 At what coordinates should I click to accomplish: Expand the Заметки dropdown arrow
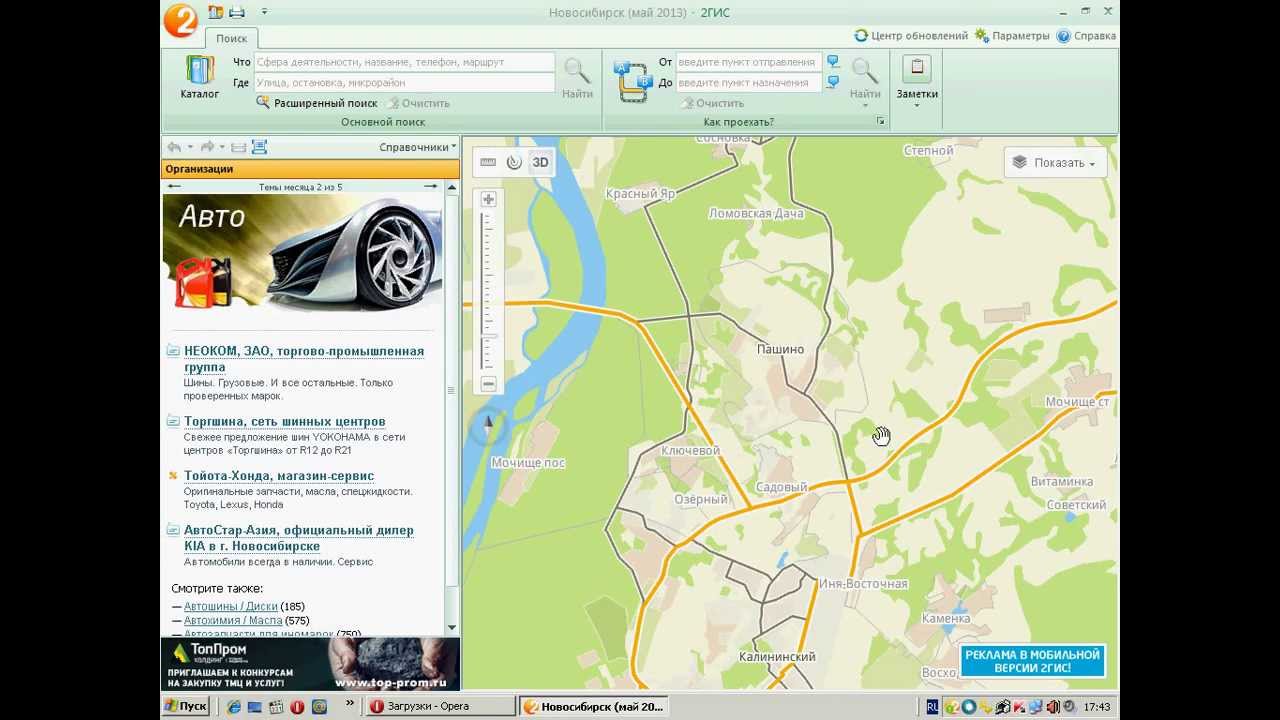pyautogui.click(x=917, y=105)
